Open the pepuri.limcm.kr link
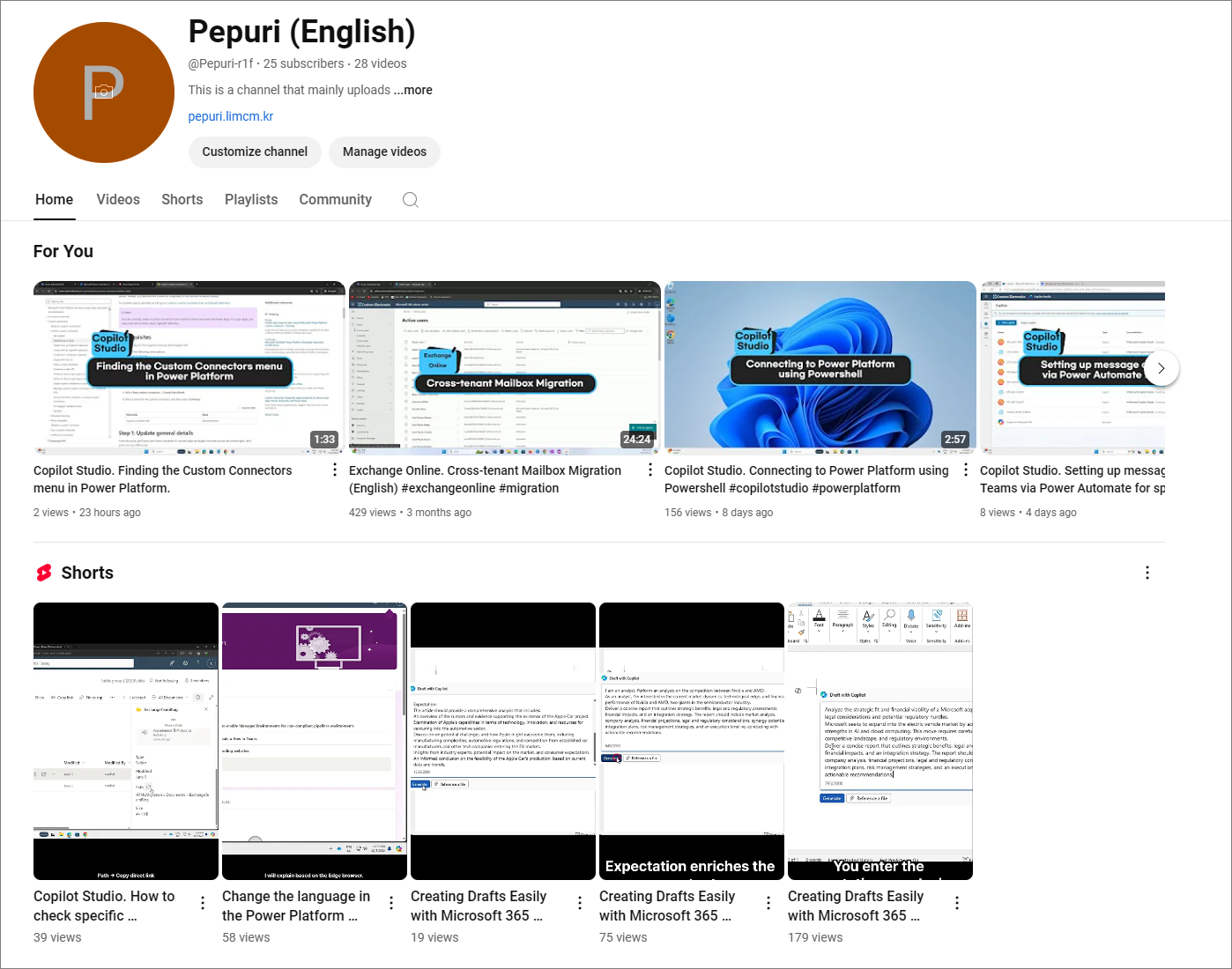Image resolution: width=1232 pixels, height=969 pixels. click(231, 116)
